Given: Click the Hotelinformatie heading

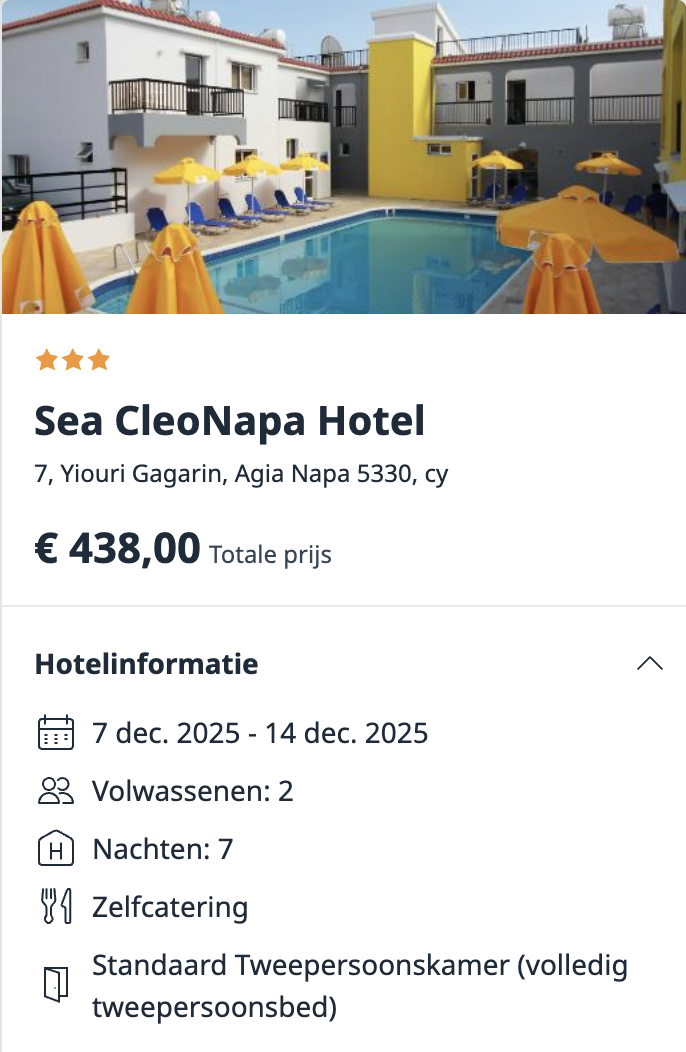Looking at the screenshot, I should (x=147, y=664).
